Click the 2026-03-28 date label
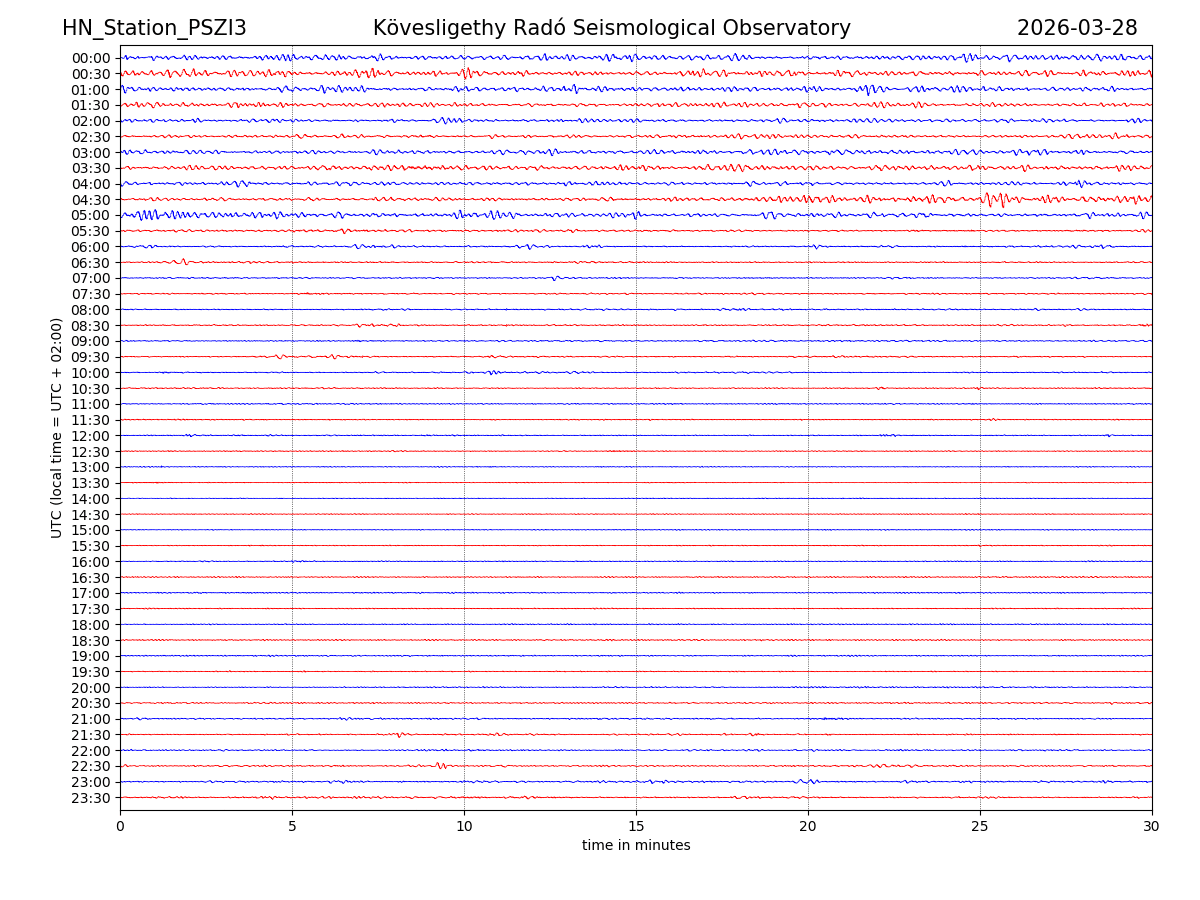1200x900 pixels. click(1076, 29)
